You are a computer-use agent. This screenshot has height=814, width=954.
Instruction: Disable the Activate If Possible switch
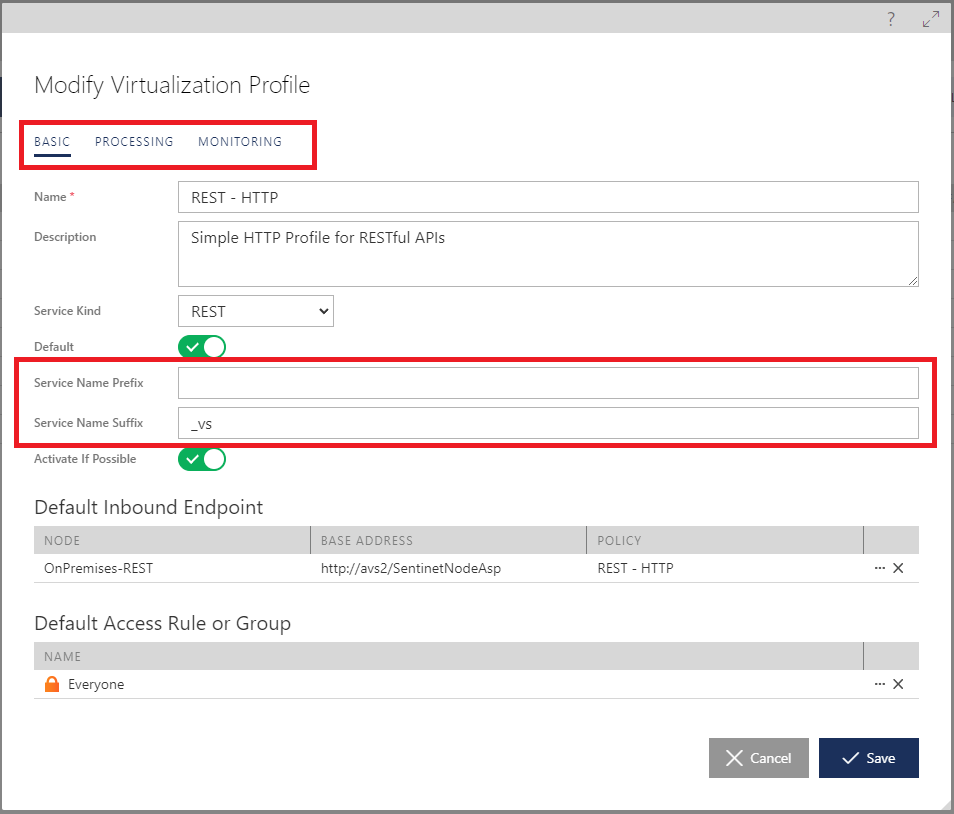[202, 459]
